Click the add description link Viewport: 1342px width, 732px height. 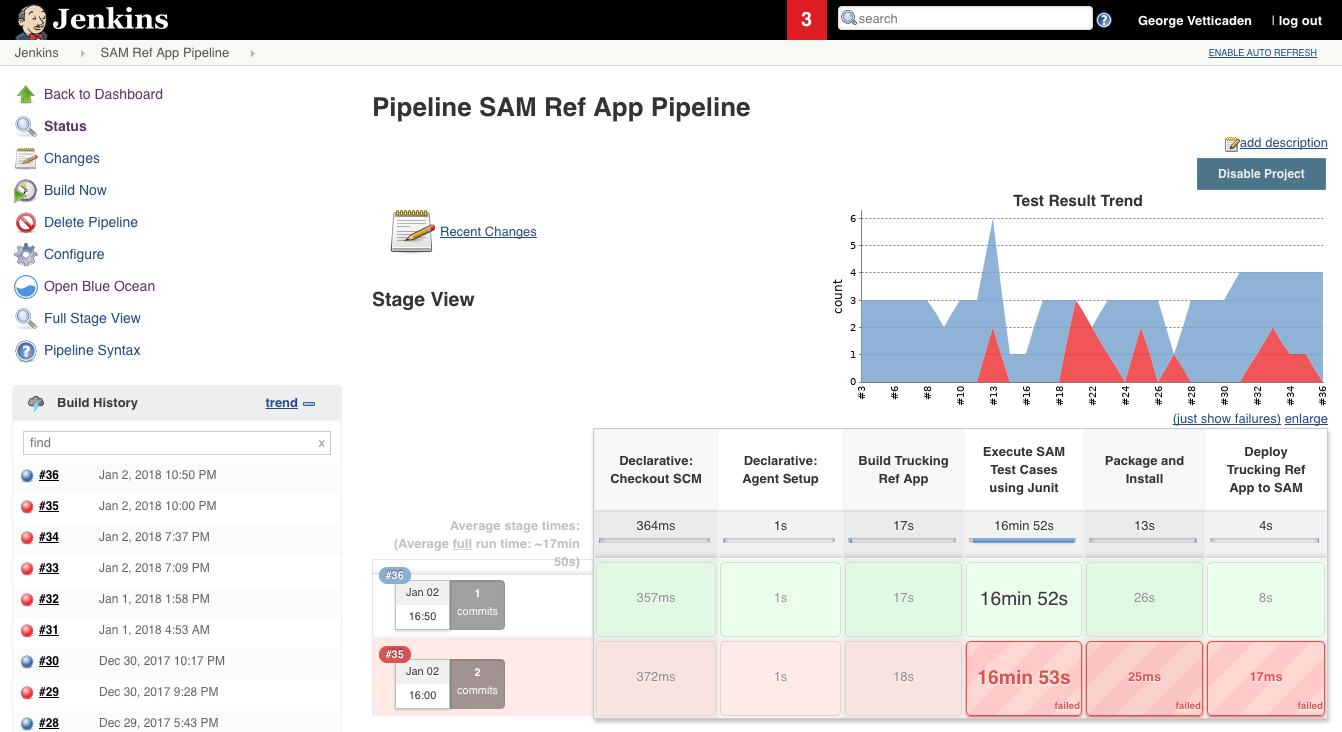pos(1284,143)
